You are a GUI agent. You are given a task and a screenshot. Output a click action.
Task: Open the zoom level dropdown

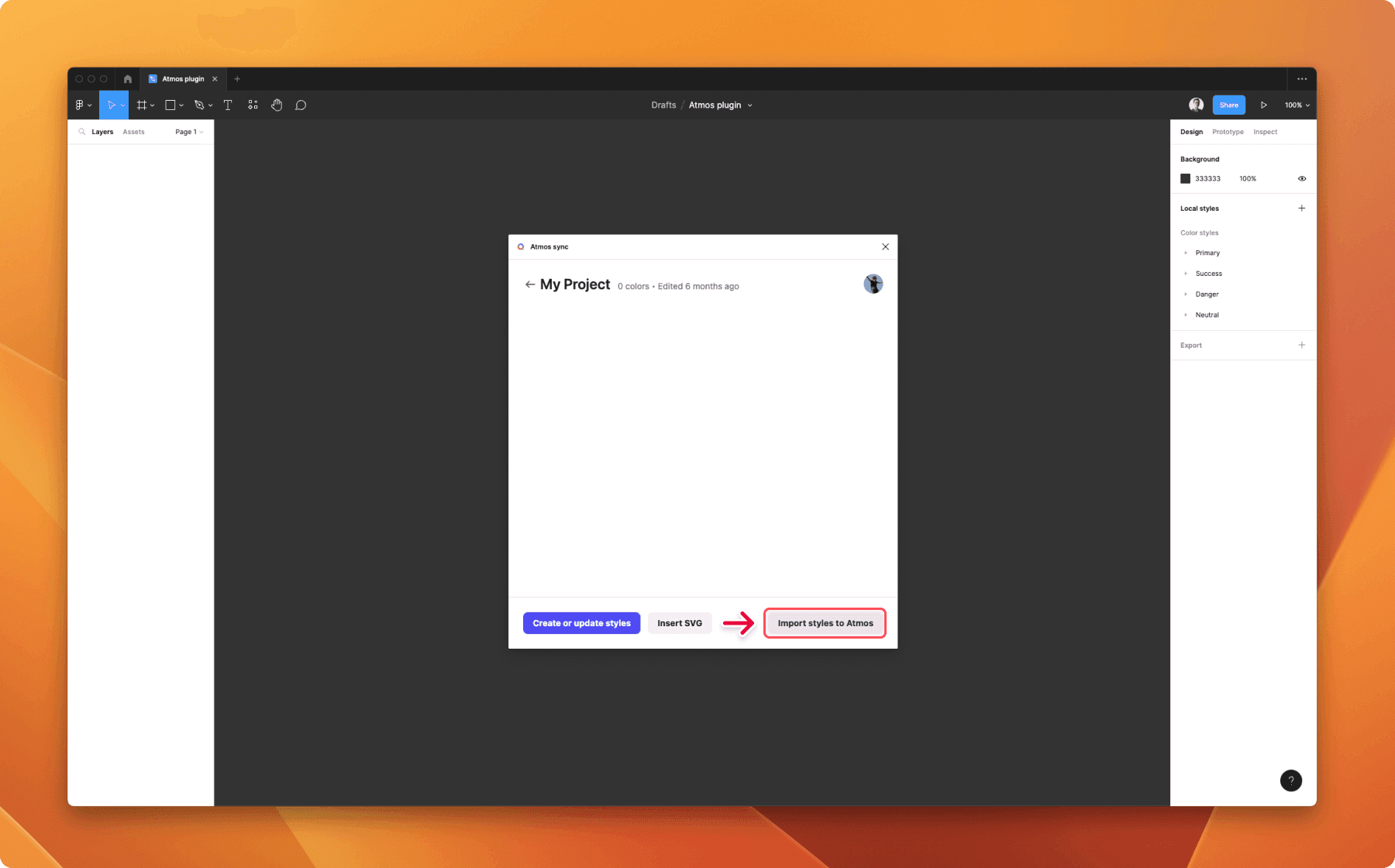click(1296, 105)
